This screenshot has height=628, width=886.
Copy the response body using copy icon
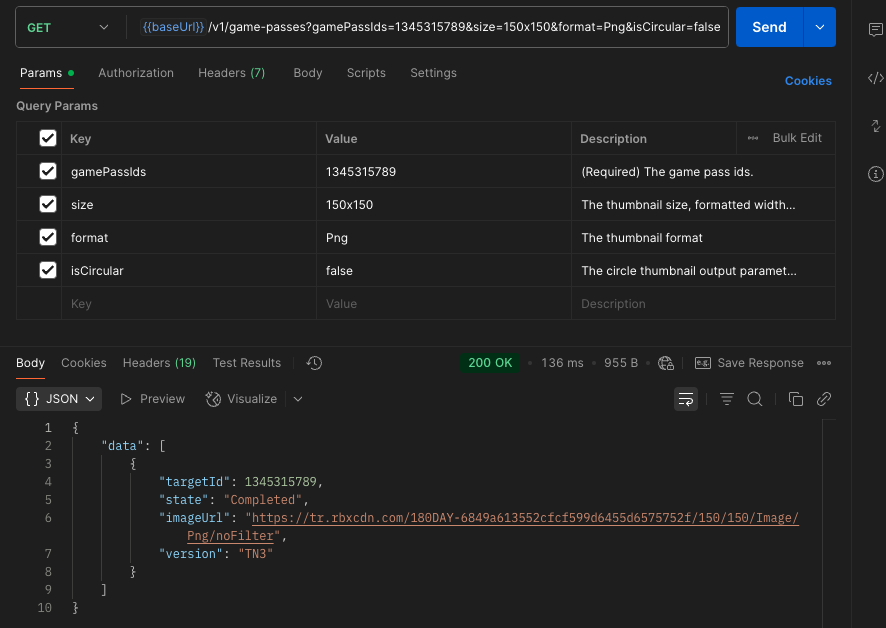[x=795, y=398]
